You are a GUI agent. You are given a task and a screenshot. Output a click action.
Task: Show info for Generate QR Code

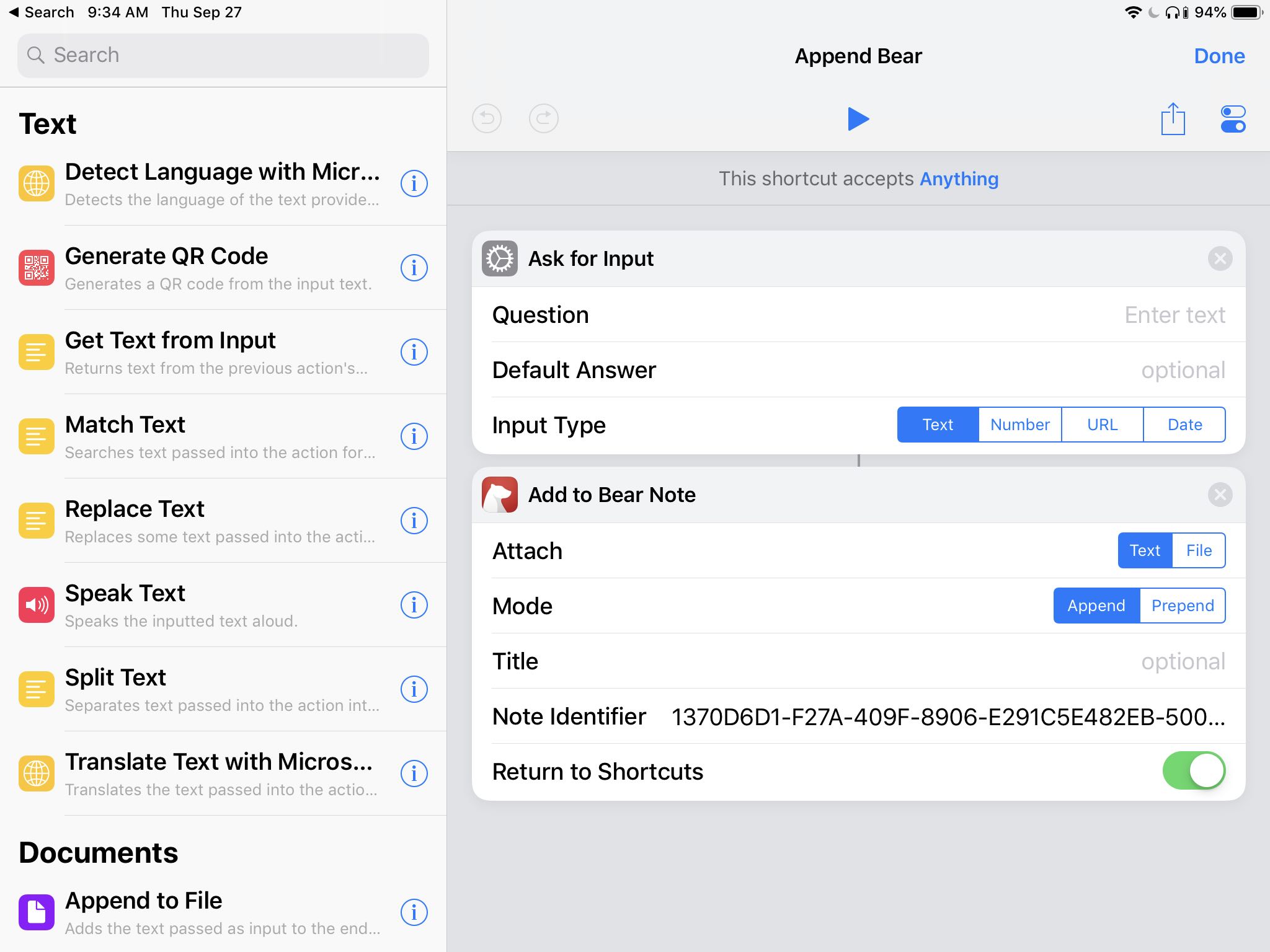click(x=414, y=268)
